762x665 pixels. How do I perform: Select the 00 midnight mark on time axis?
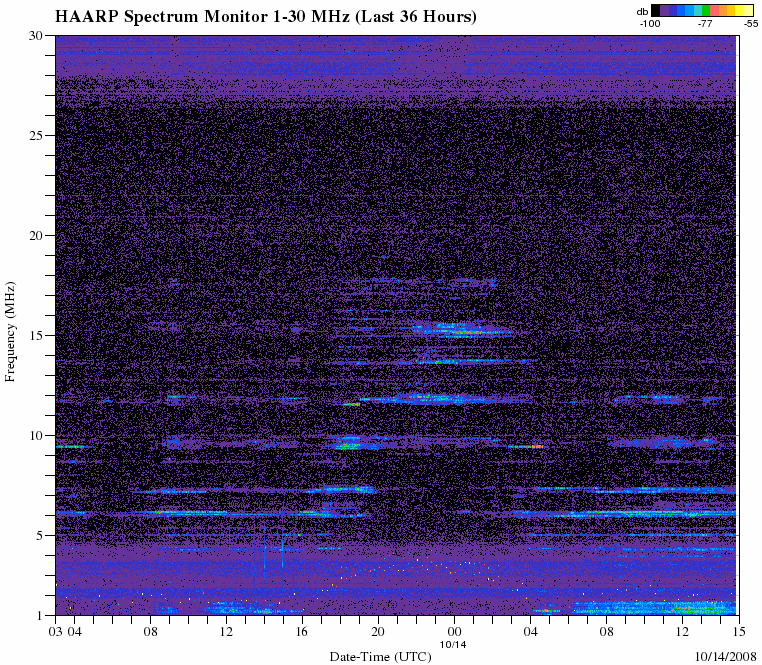coord(454,632)
